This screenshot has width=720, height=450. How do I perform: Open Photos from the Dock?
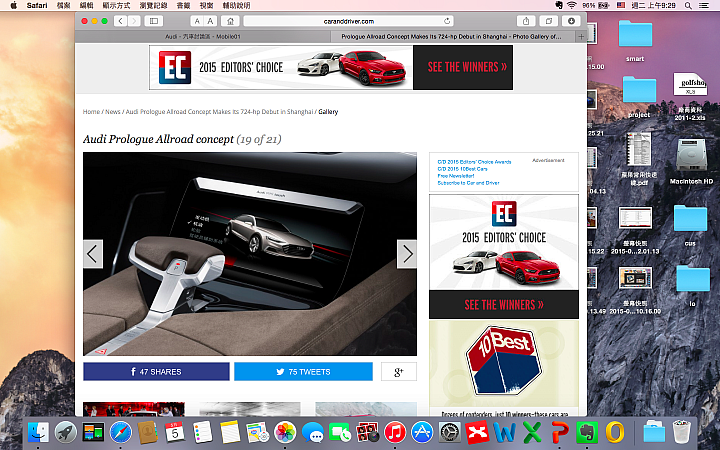[285, 432]
